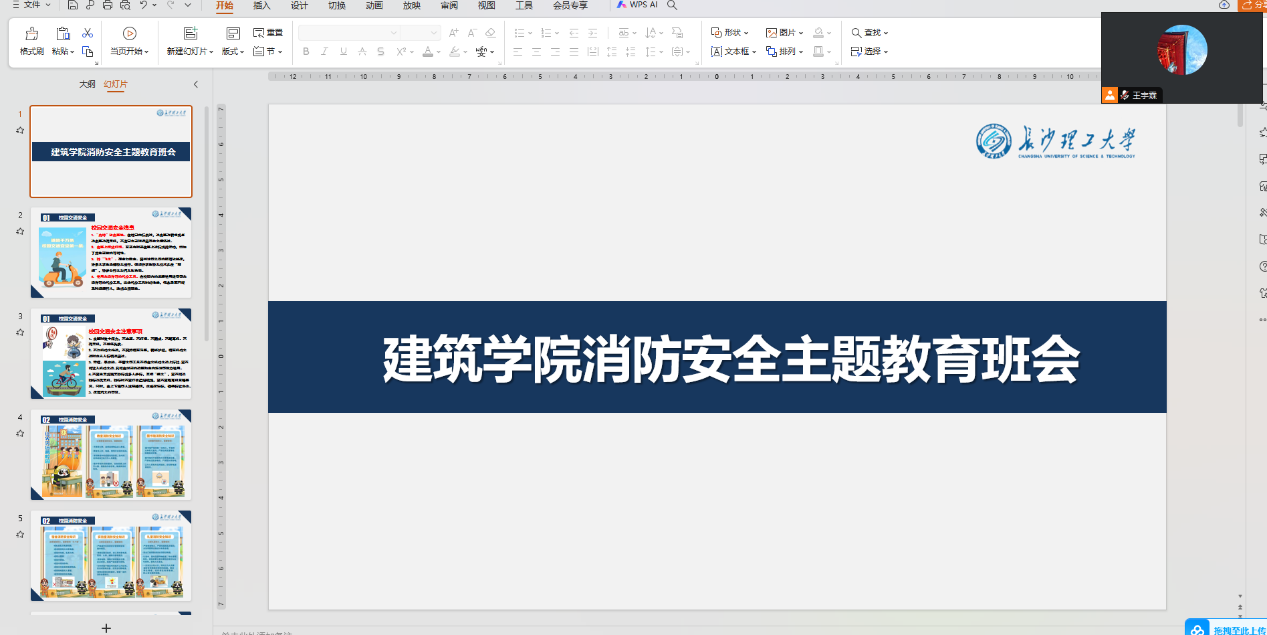Click the Format Painter (格式刷) icon

(31, 34)
